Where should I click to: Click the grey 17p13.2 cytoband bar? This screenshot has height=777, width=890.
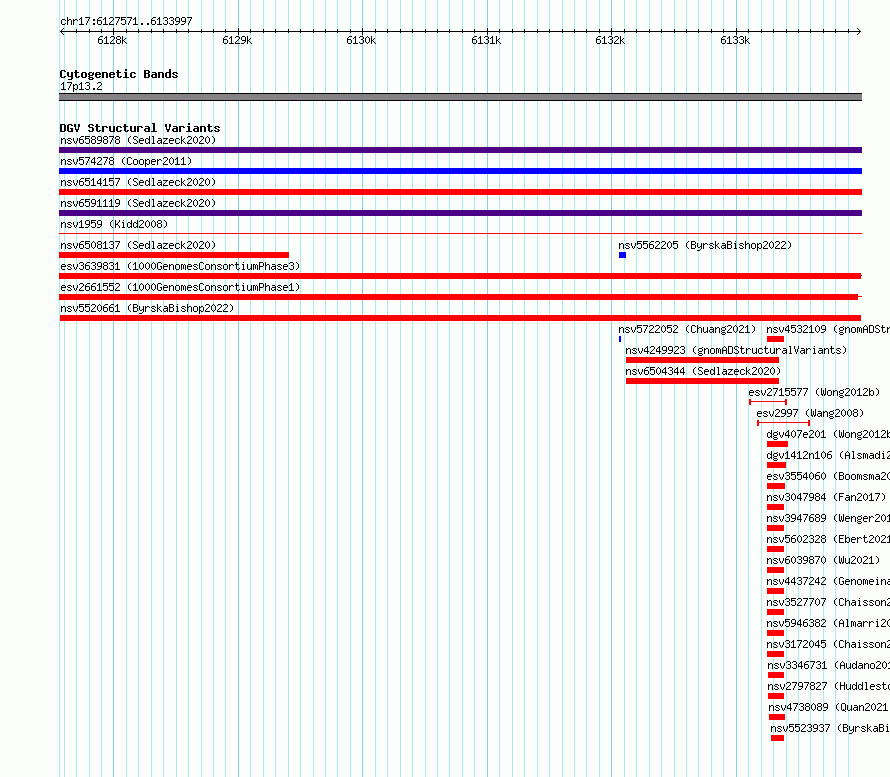[460, 97]
